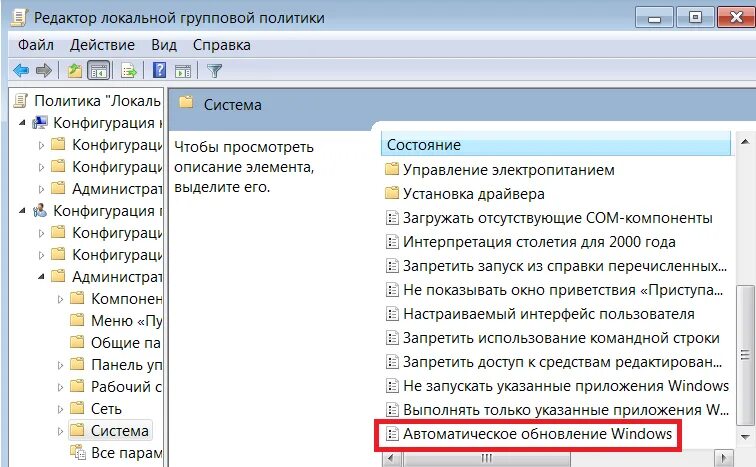Click the folder icon in the Система header

[x=186, y=103]
